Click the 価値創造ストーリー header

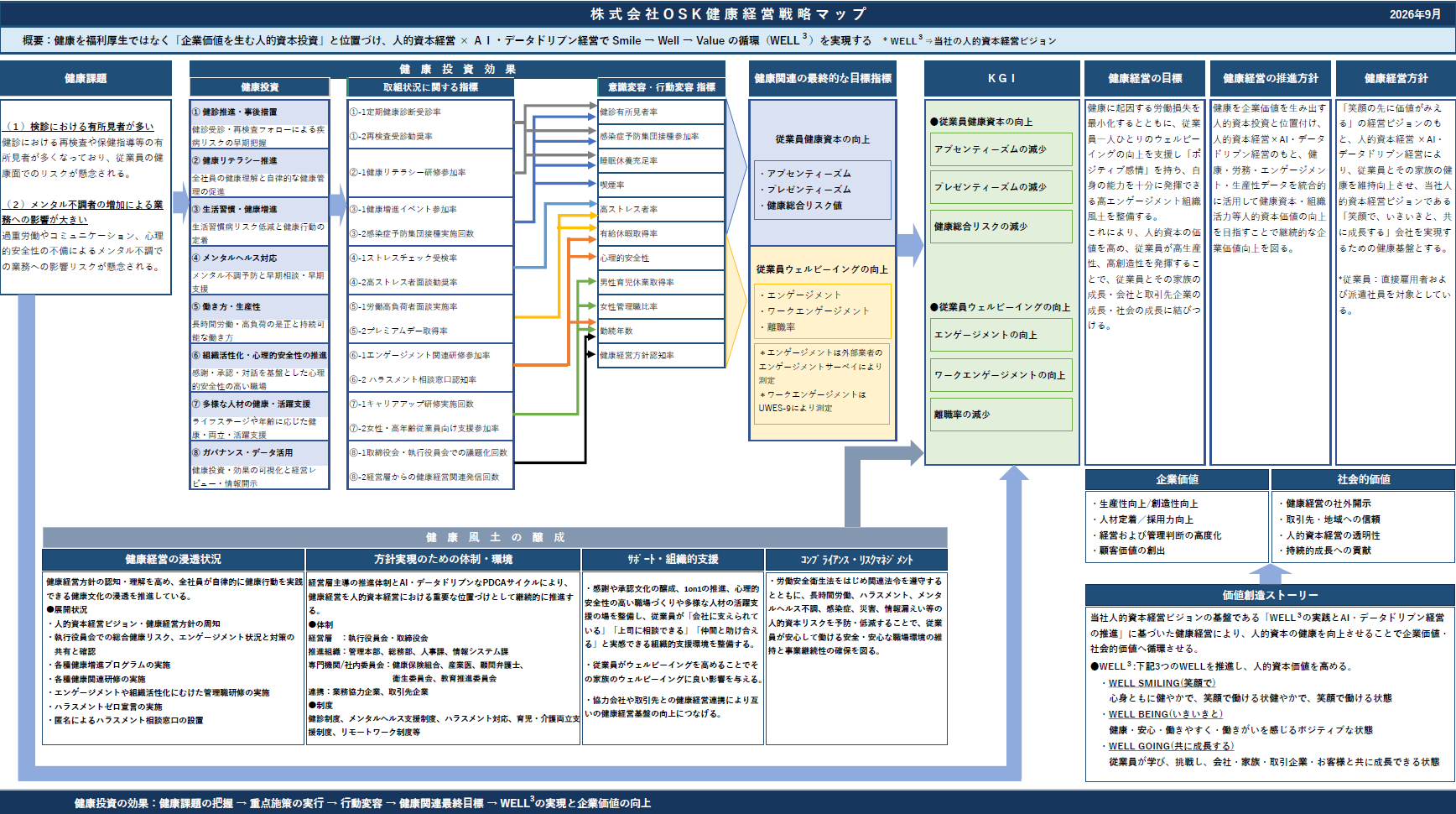(x=1270, y=595)
